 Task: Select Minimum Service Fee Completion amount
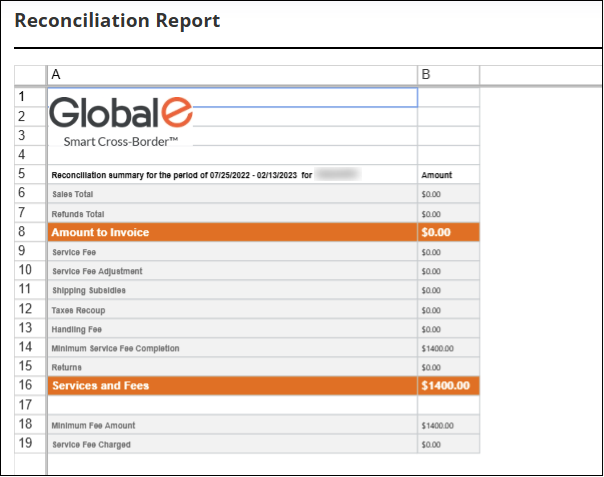448,348
